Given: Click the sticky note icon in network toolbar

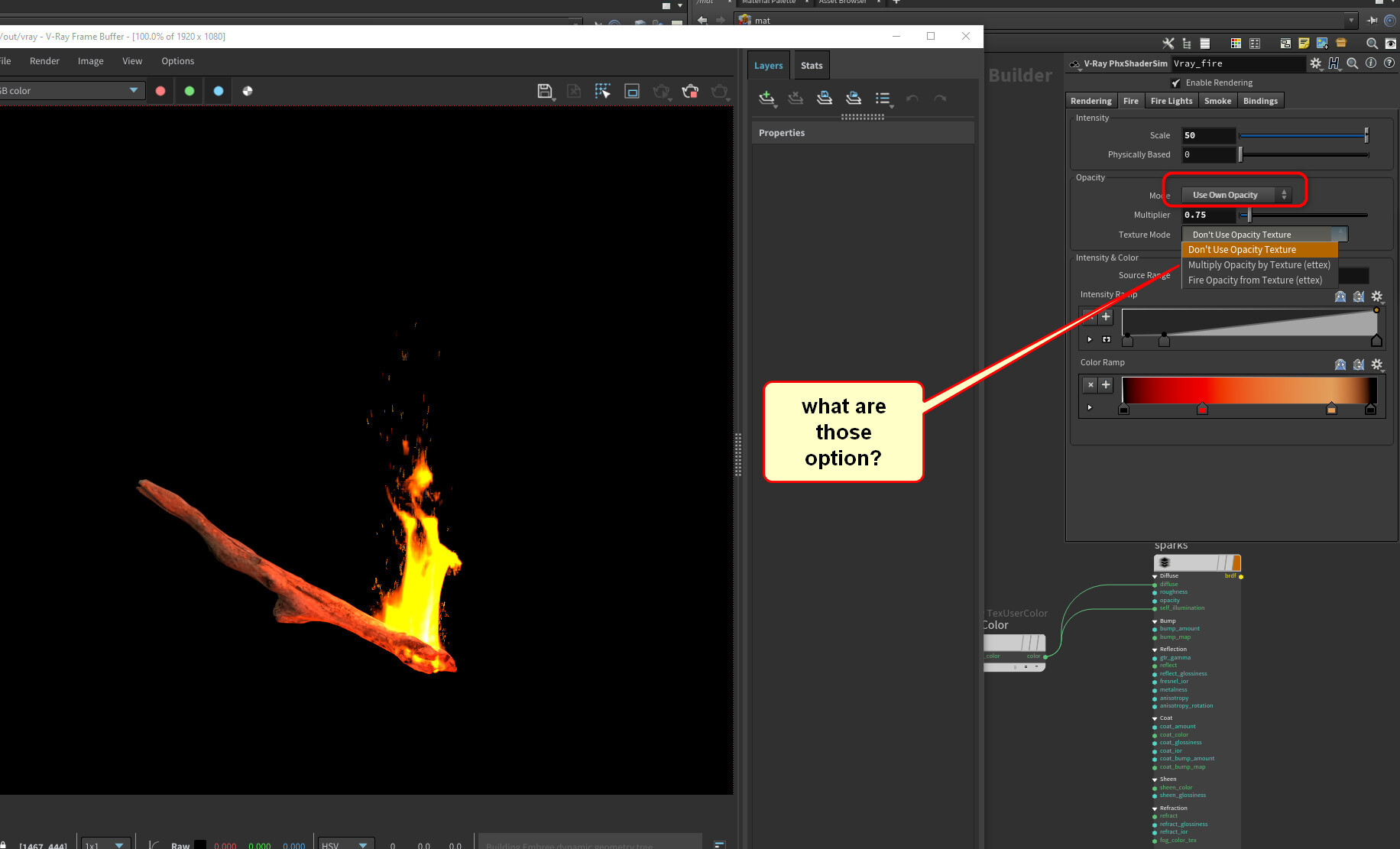Looking at the screenshot, I should pos(1304,44).
